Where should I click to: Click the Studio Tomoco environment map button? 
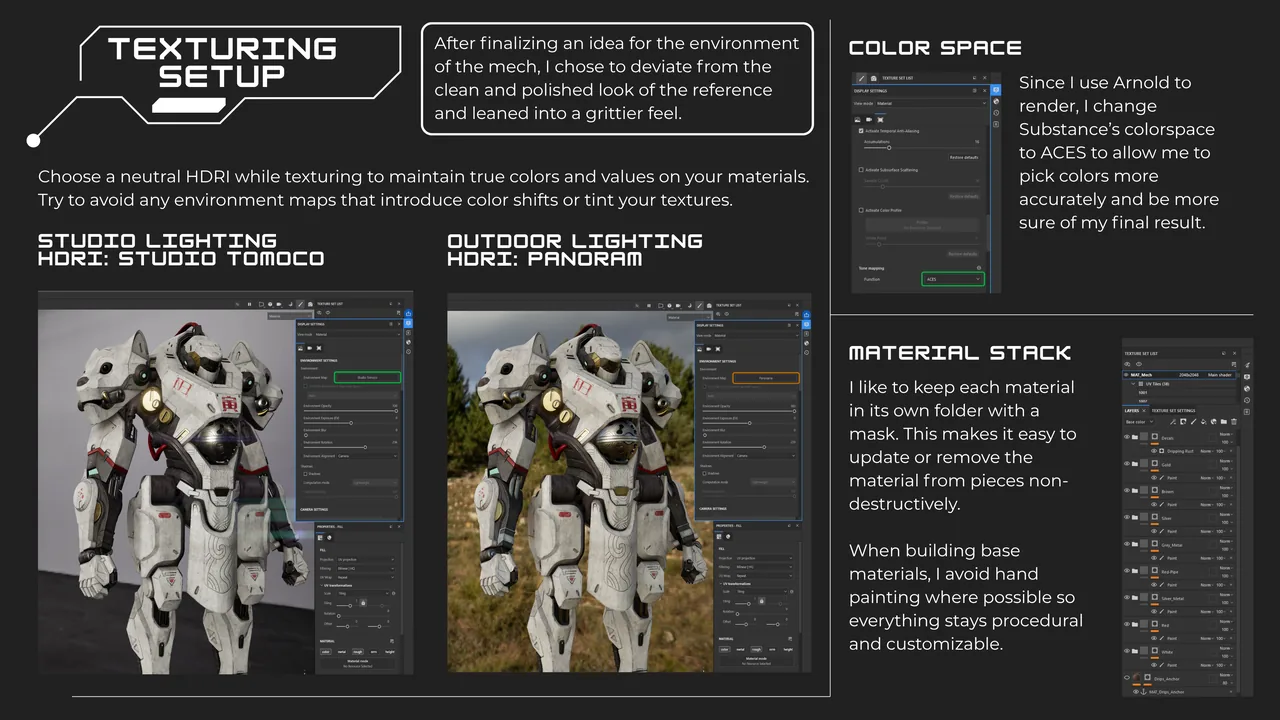click(367, 378)
